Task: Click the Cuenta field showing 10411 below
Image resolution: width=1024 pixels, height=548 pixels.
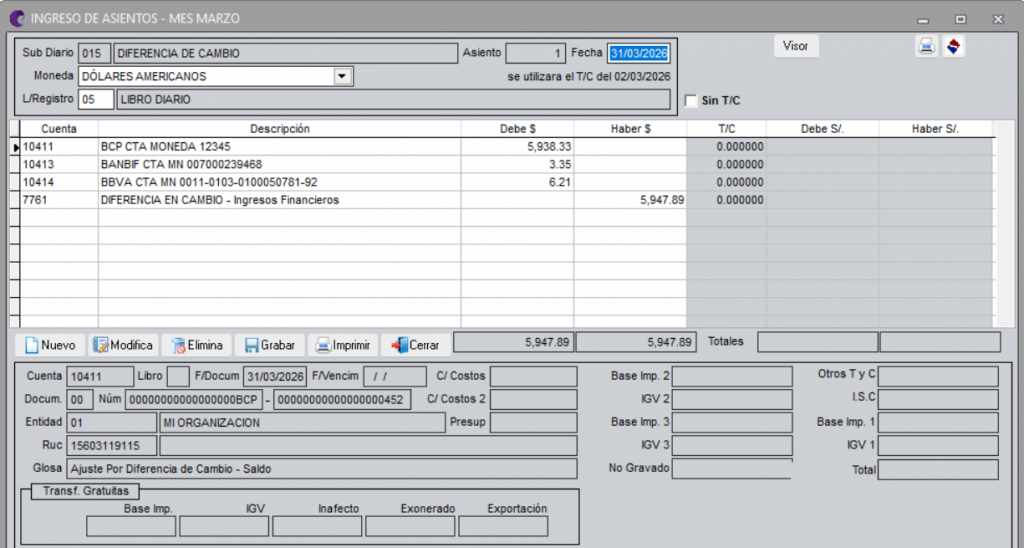Action: [100, 377]
